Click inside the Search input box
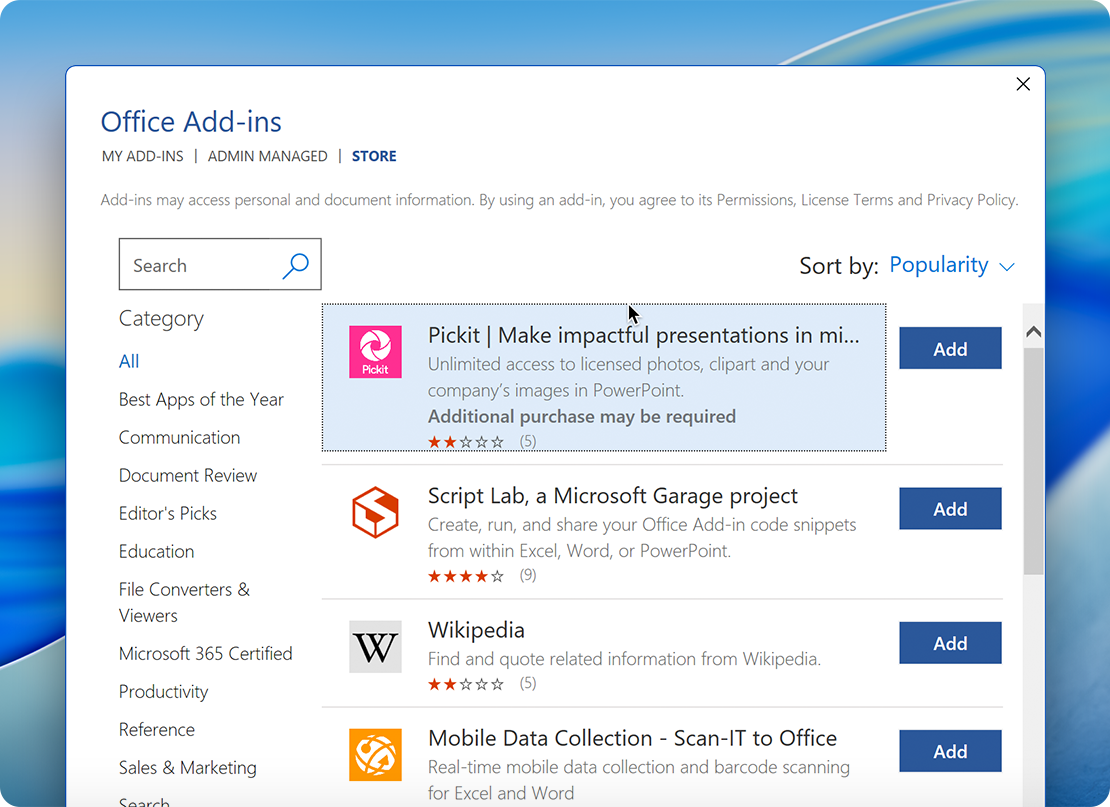 (200, 264)
